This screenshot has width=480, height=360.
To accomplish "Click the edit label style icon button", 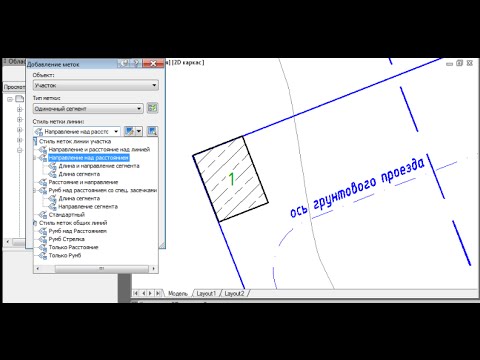I will click(x=129, y=131).
